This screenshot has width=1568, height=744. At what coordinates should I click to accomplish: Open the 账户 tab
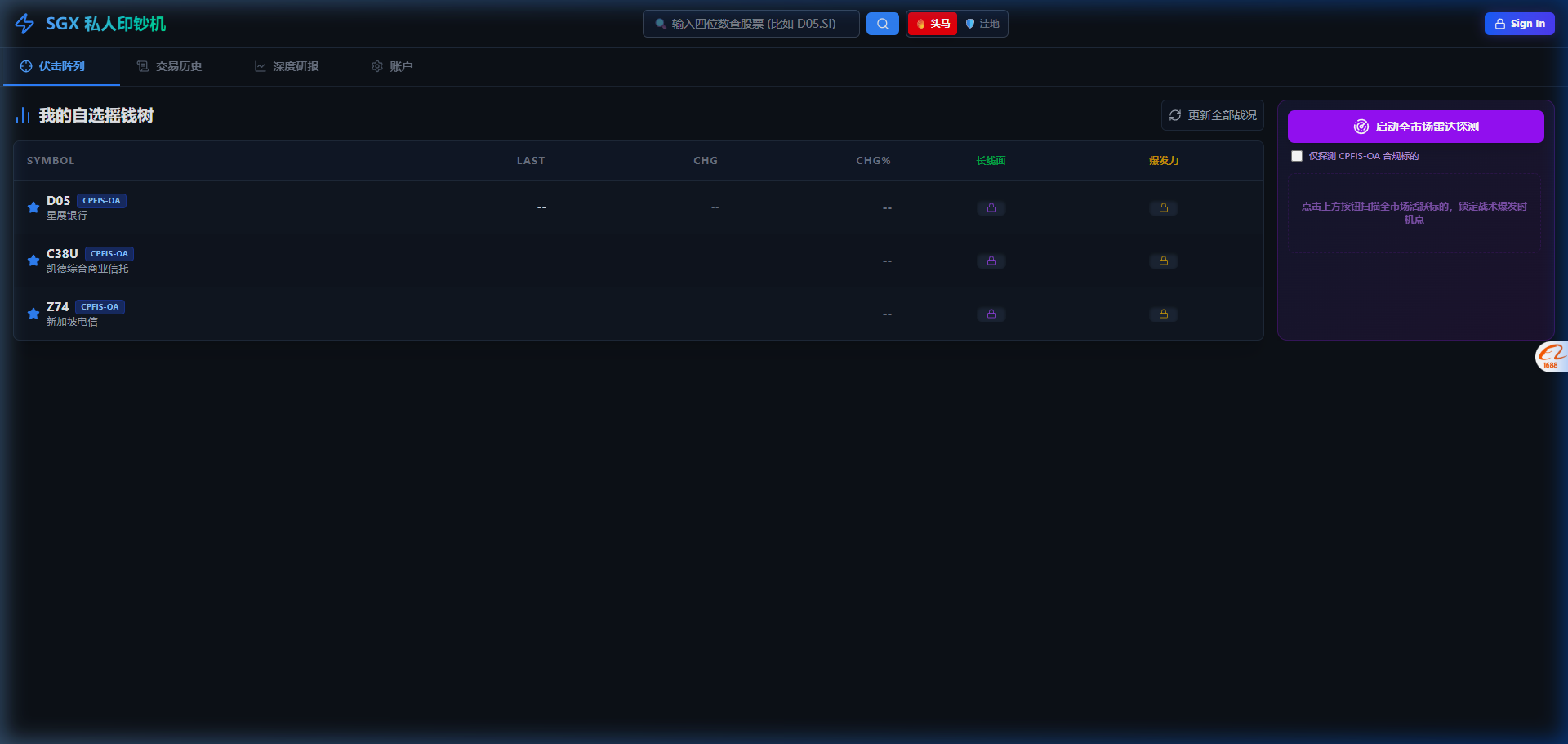tap(392, 66)
